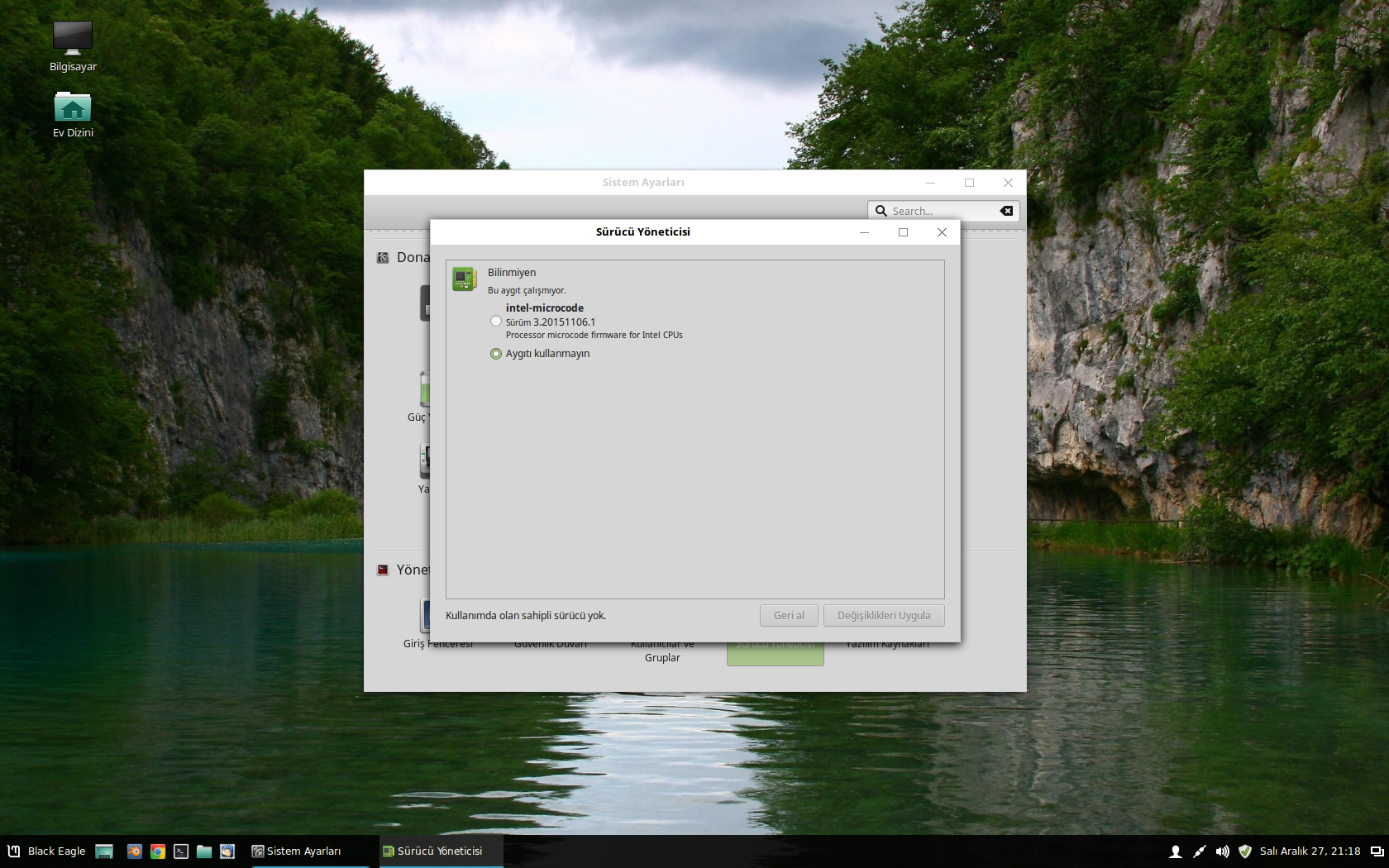Click the 'Geri al' button
The image size is (1389, 868).
tap(789, 615)
